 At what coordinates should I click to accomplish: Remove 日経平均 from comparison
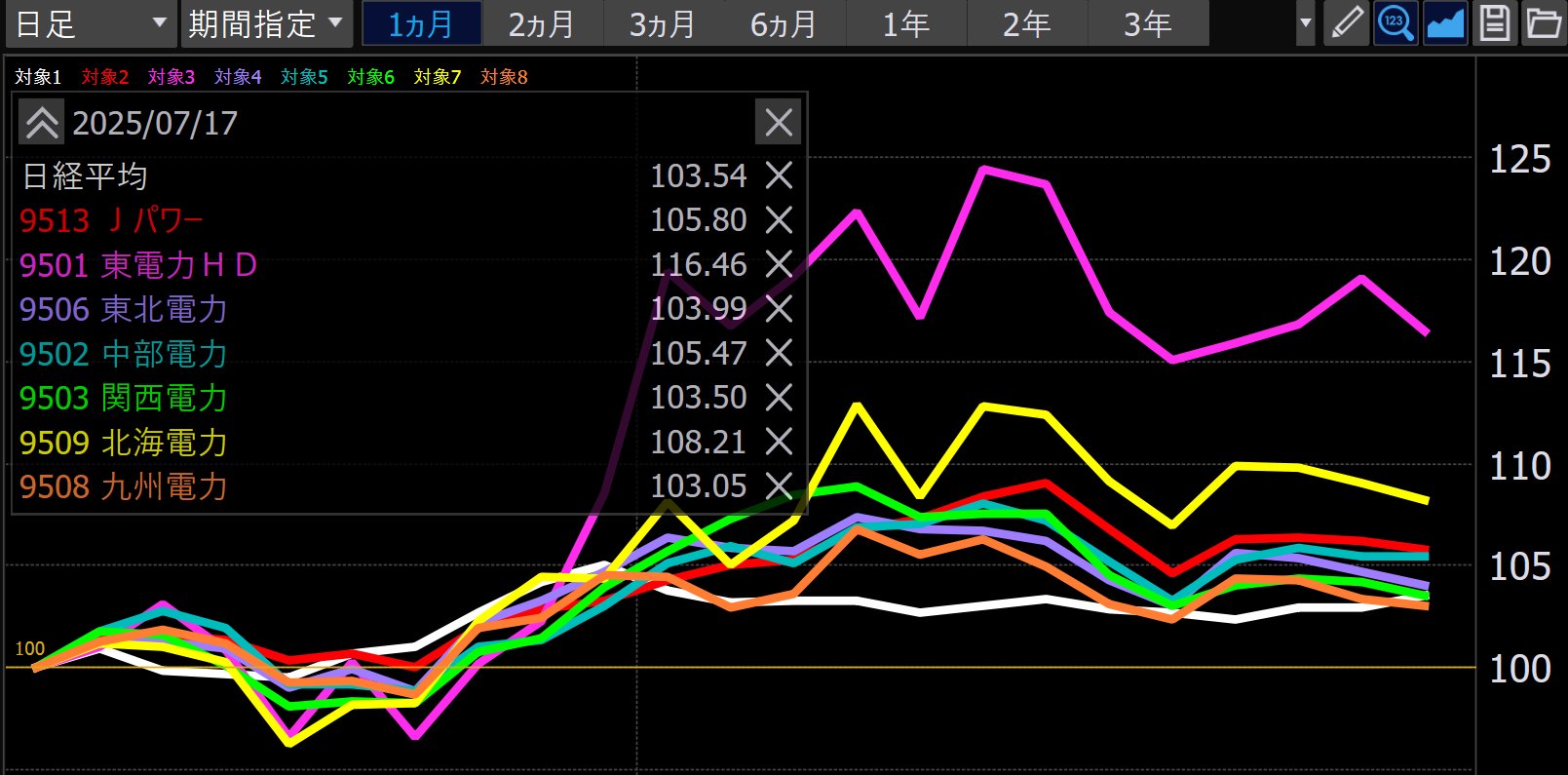pos(778,175)
